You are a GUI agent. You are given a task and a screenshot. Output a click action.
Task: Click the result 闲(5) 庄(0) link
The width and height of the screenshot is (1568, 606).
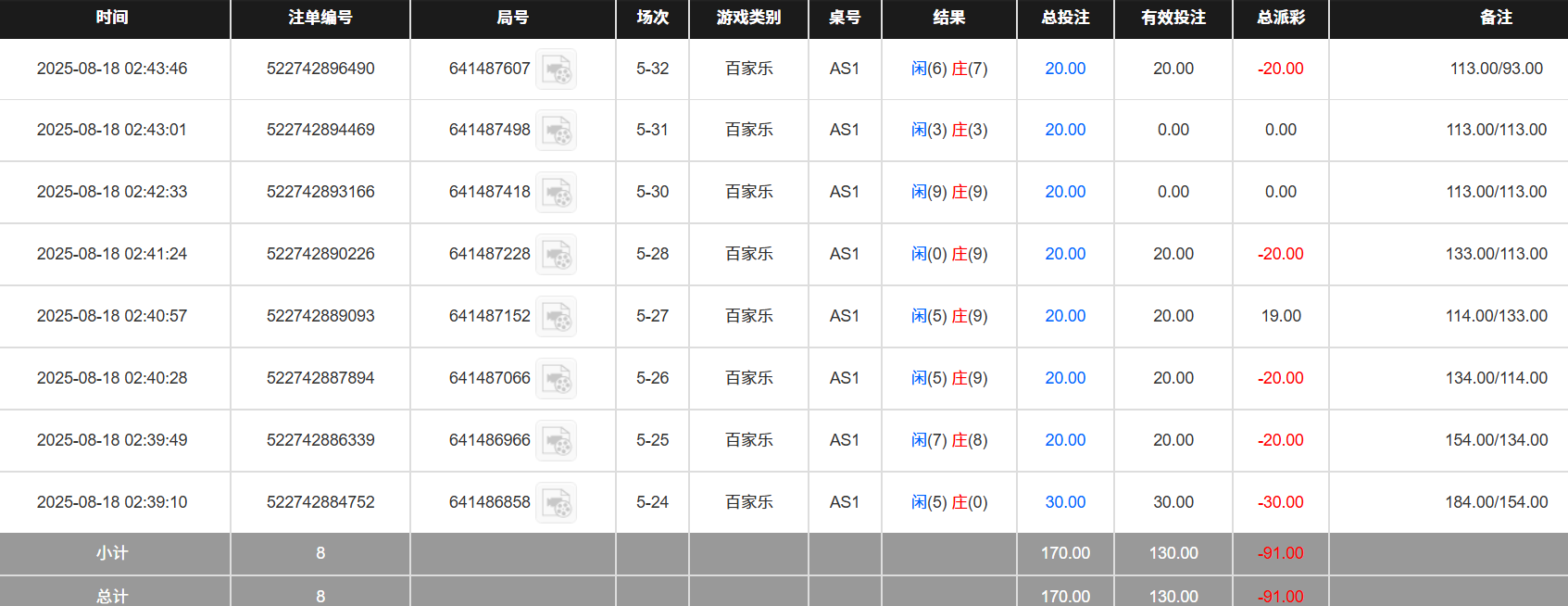[x=949, y=502]
